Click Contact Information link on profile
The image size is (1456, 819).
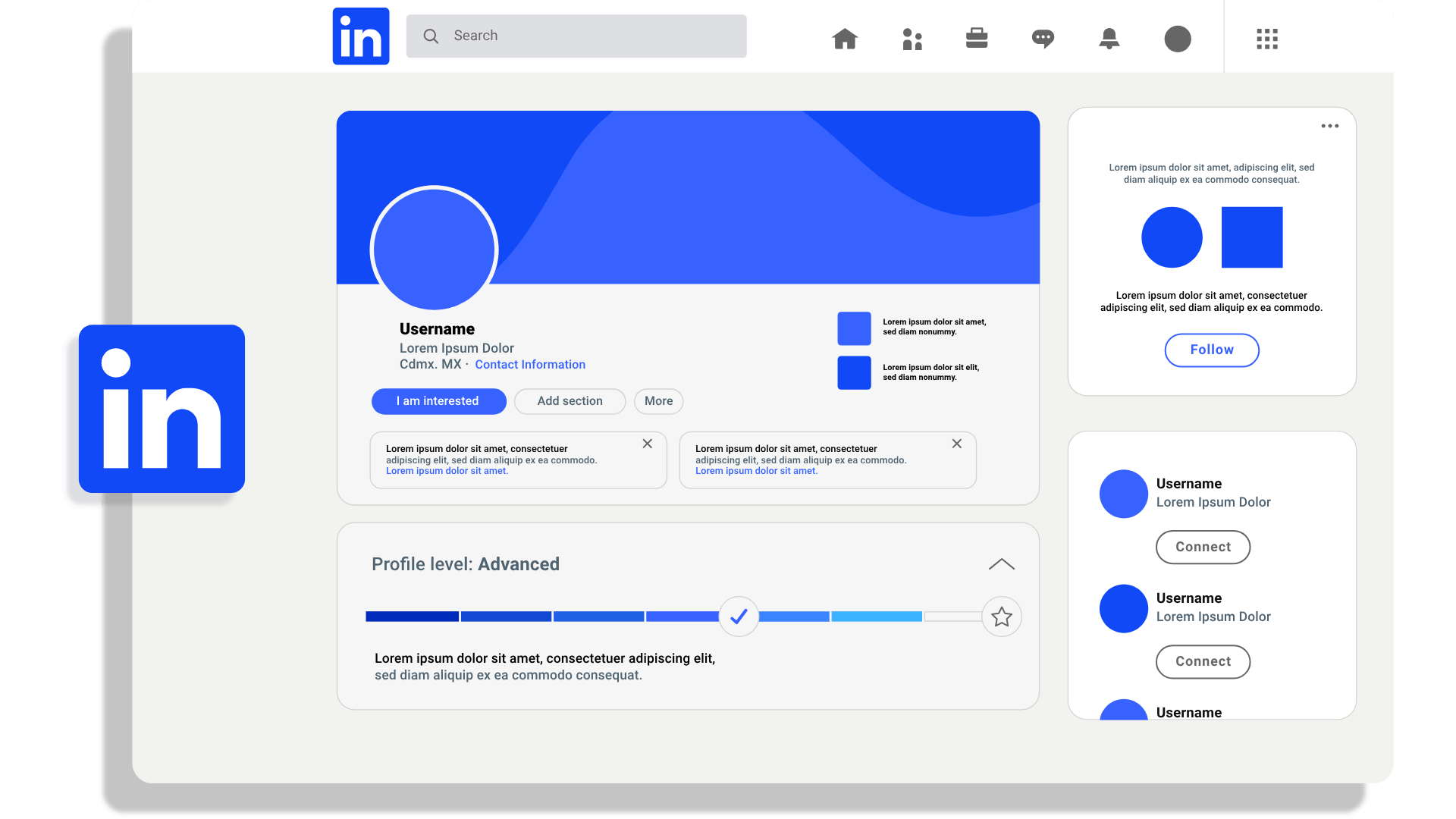[x=530, y=364]
